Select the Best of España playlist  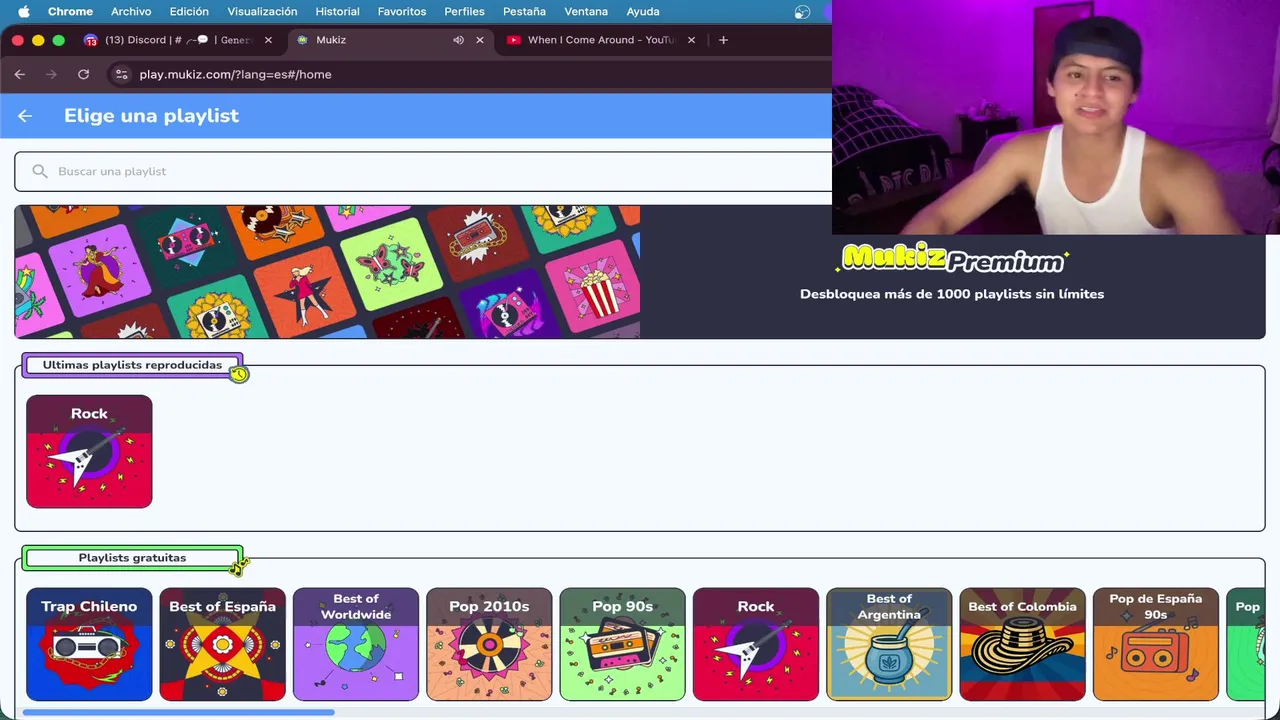pyautogui.click(x=222, y=644)
